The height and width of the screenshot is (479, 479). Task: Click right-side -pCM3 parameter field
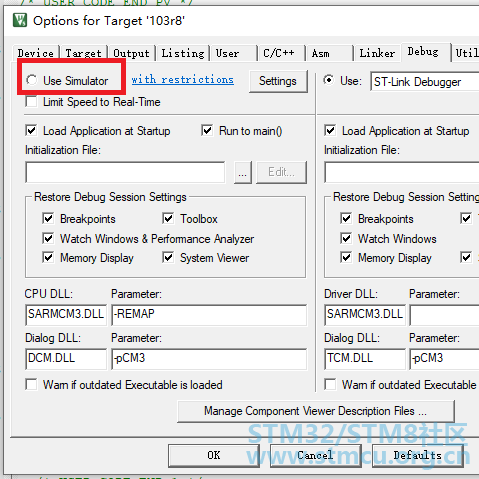point(445,359)
